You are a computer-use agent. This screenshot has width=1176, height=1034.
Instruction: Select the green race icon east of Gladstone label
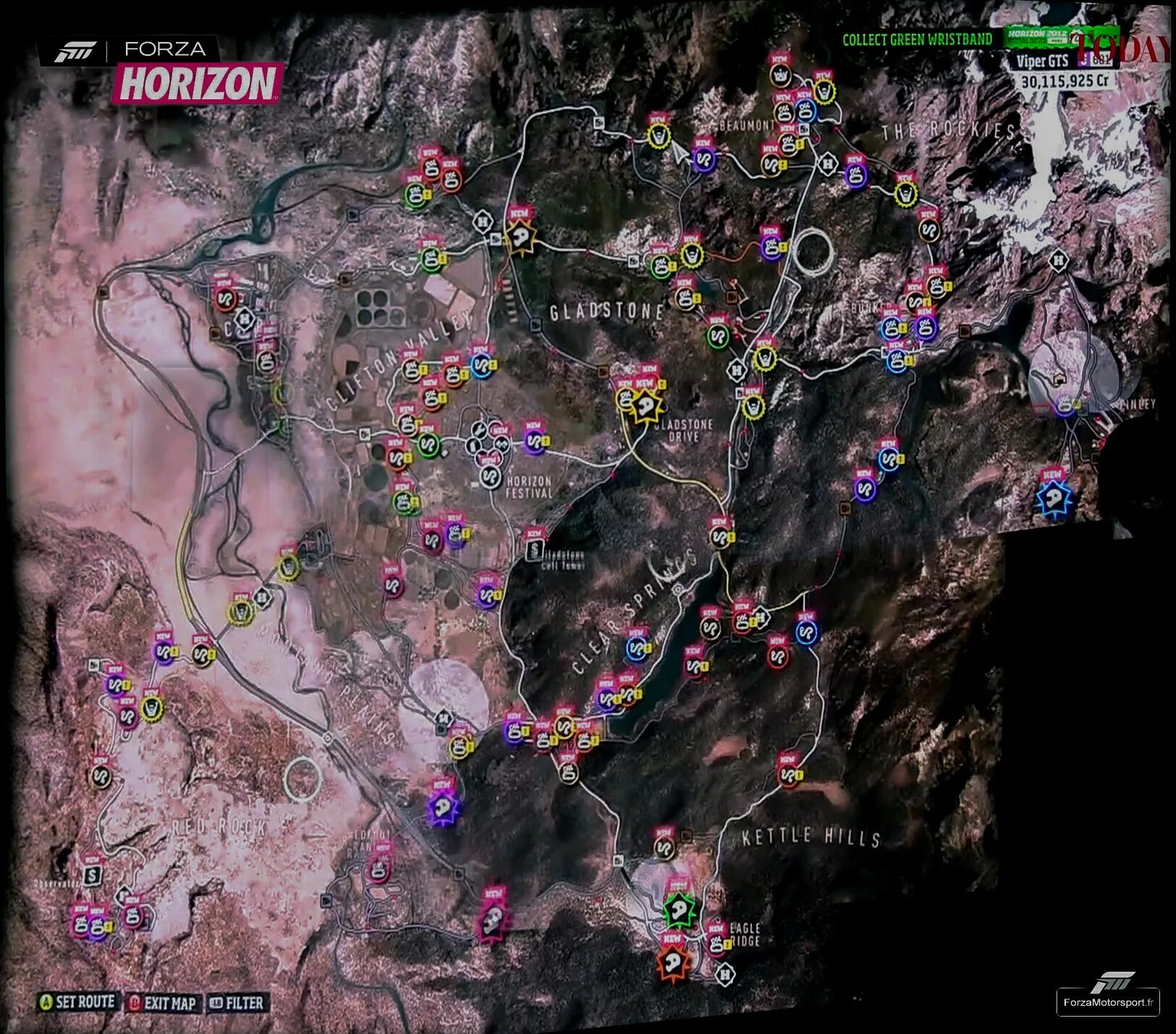coord(718,336)
